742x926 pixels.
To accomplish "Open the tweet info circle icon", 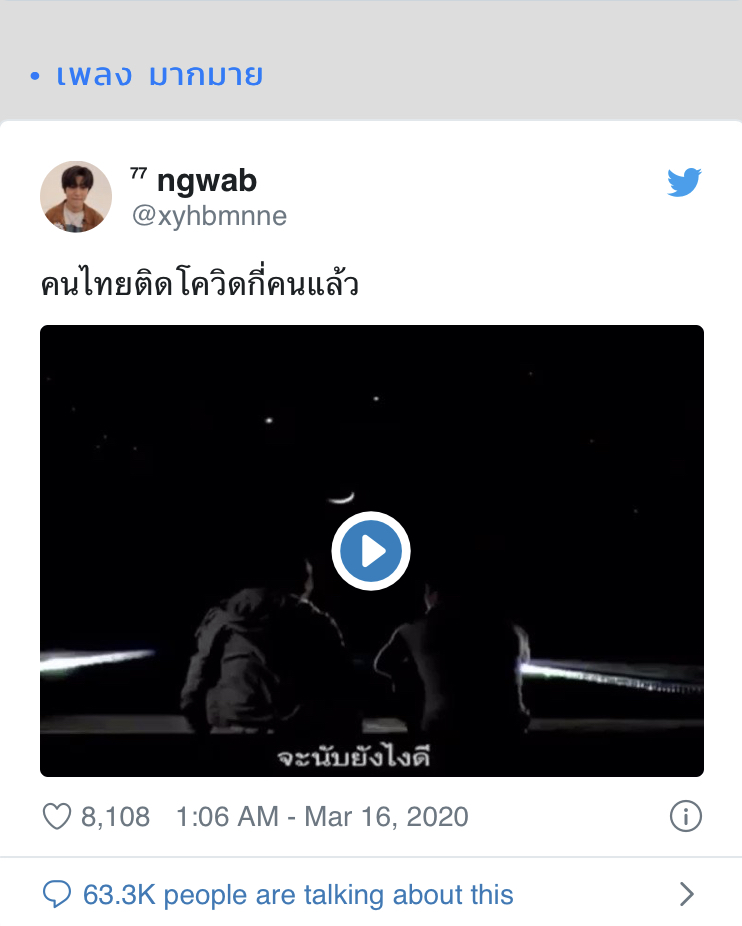I will point(686,817).
